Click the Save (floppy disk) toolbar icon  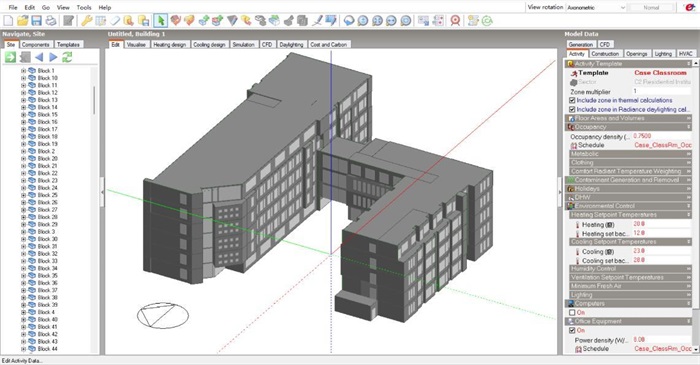pyautogui.click(x=36, y=21)
